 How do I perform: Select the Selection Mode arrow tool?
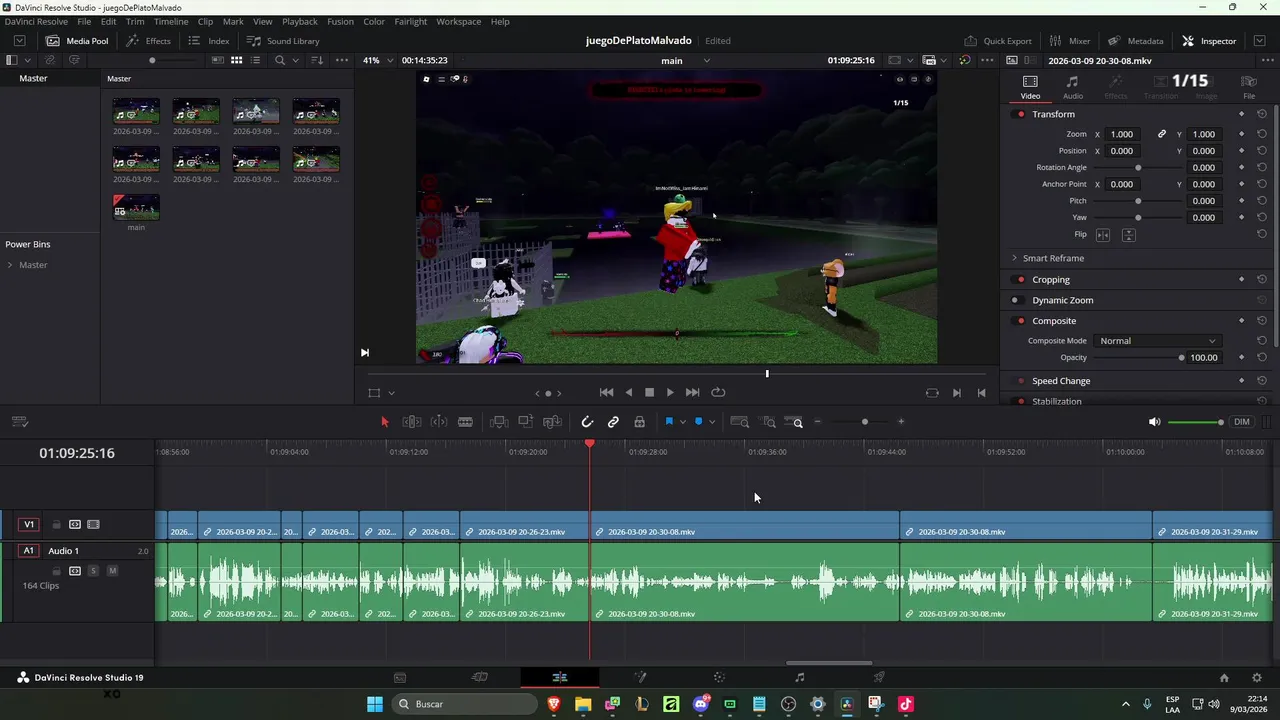coord(384,422)
